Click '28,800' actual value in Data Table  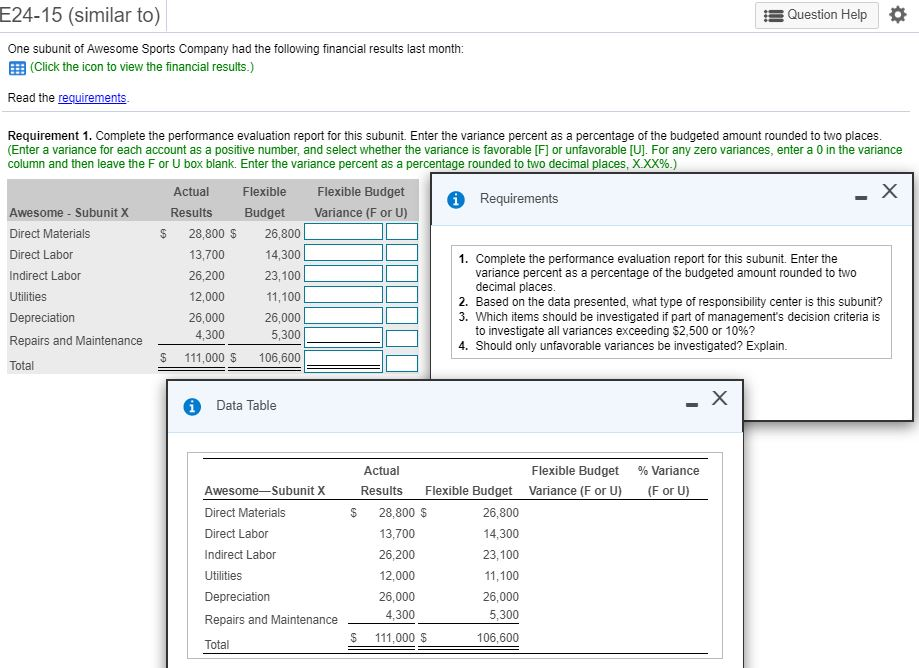point(397,513)
